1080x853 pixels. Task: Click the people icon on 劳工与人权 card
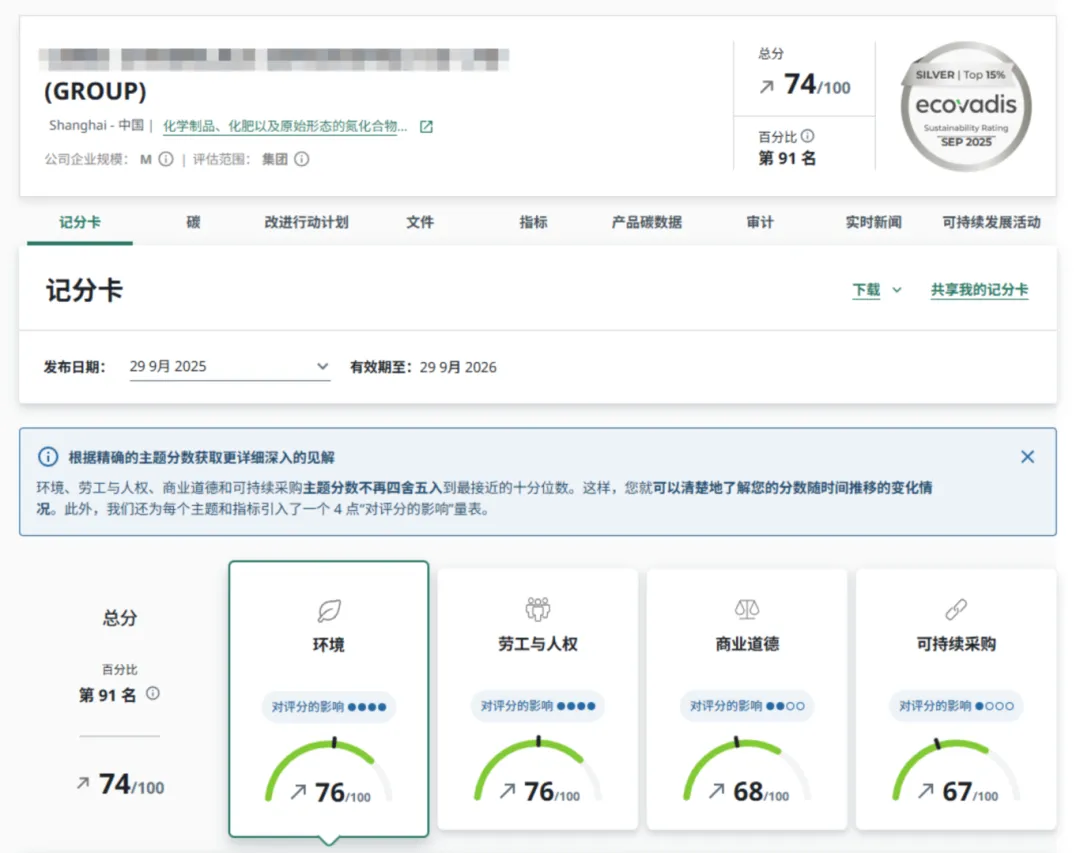(x=538, y=609)
